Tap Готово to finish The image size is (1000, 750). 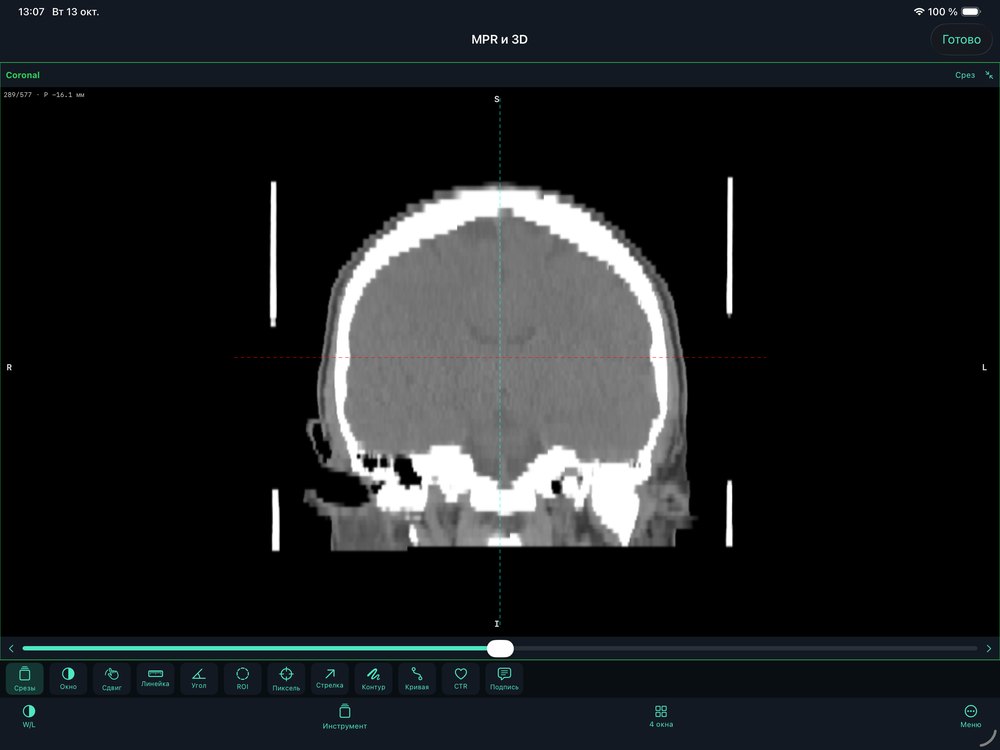(961, 40)
